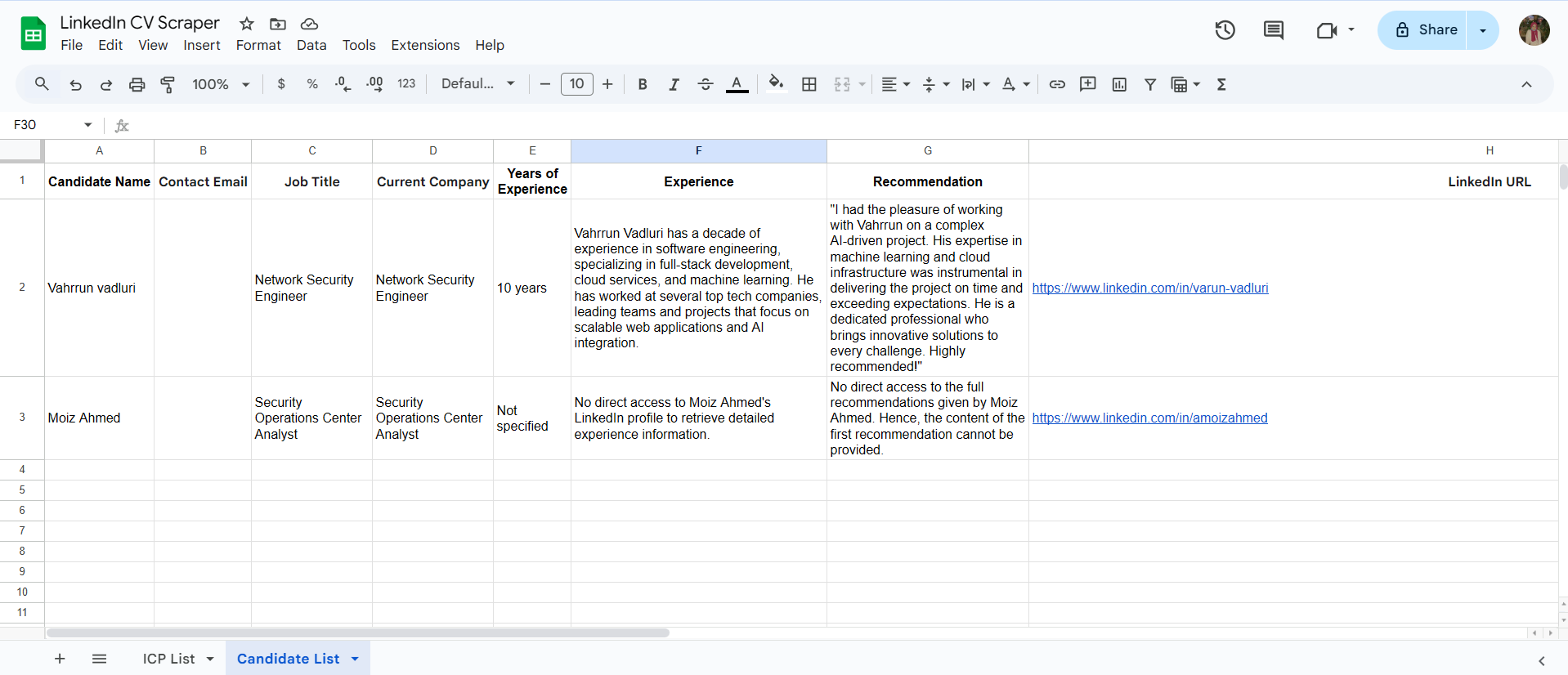Viewport: 1568px width, 675px height.
Task: Open the fill color picker
Action: pos(776,84)
